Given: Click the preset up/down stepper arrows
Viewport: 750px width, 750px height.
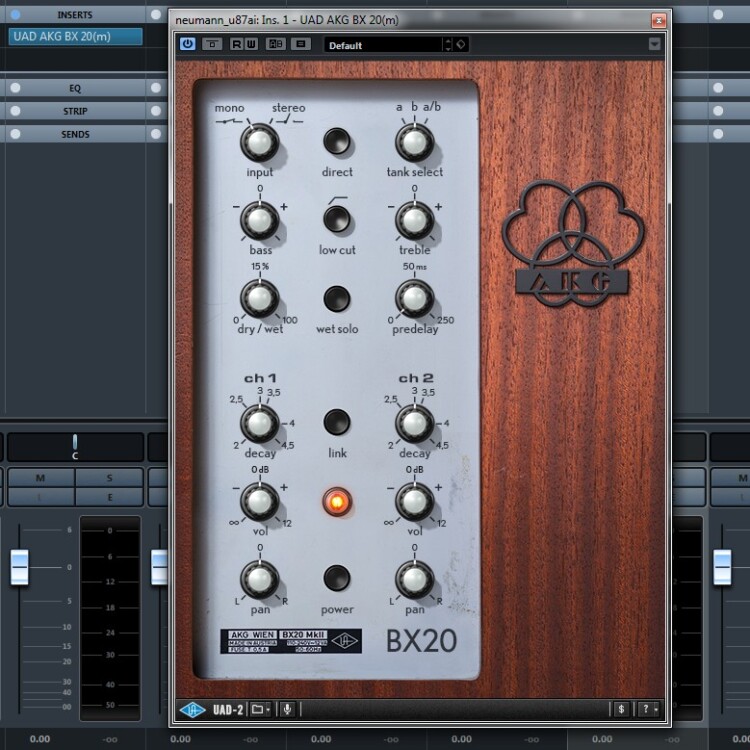Looking at the screenshot, I should point(448,45).
